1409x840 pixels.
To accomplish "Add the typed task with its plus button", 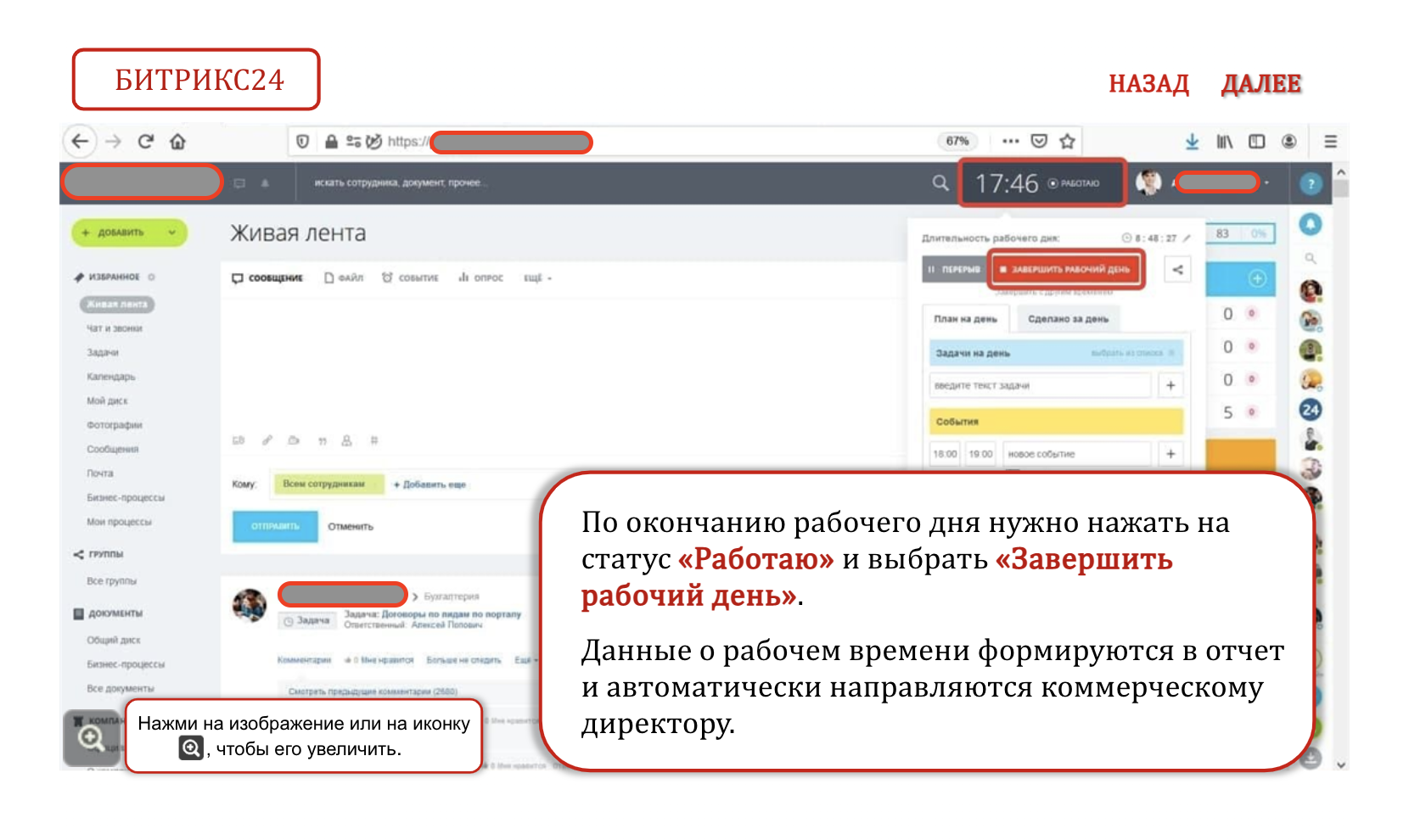I will [x=1170, y=385].
